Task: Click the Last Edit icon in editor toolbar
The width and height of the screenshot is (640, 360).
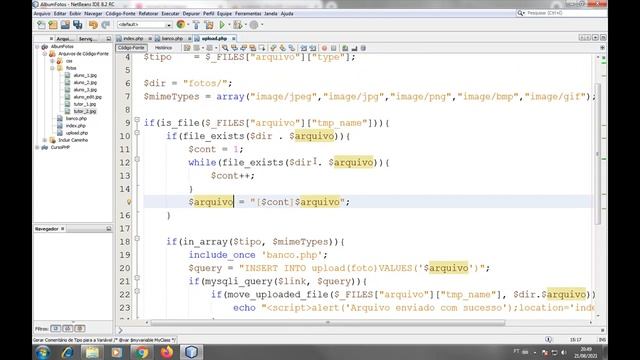Action: point(187,48)
